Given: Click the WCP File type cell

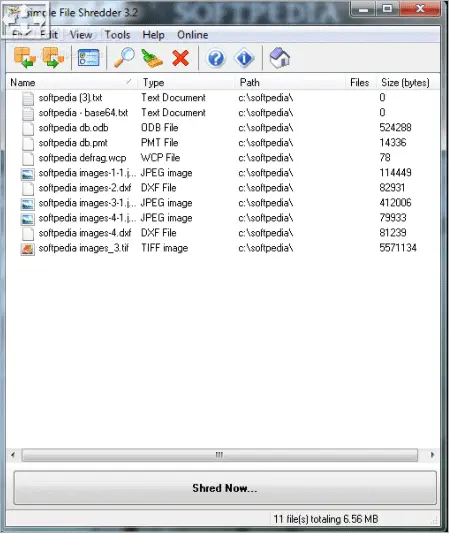Looking at the screenshot, I should coord(160,158).
